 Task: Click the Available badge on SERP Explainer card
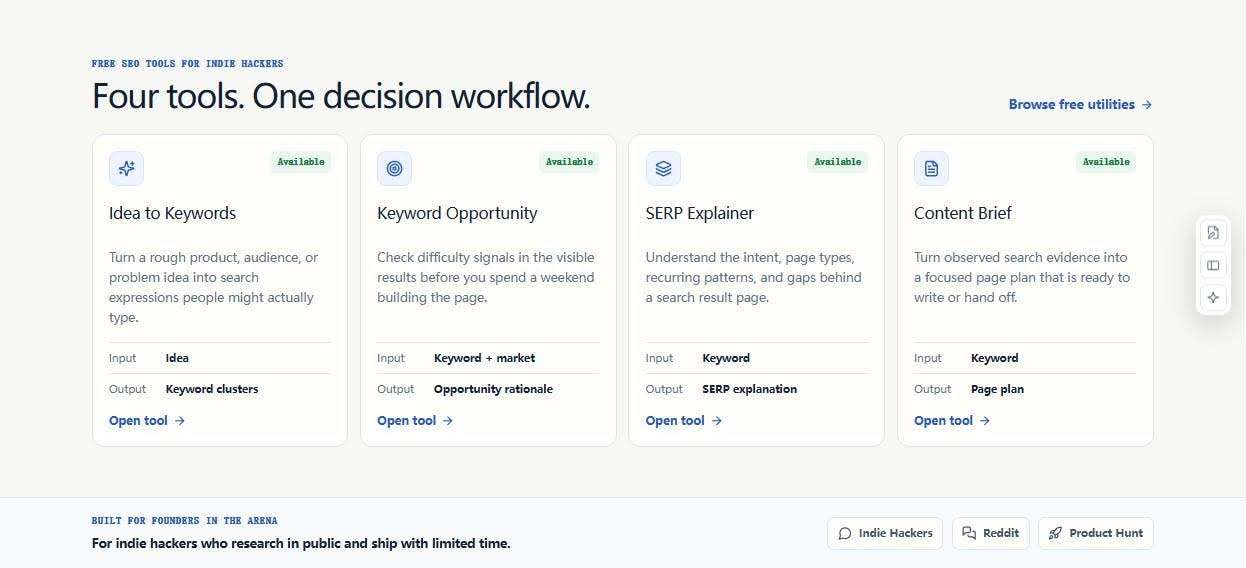click(838, 162)
